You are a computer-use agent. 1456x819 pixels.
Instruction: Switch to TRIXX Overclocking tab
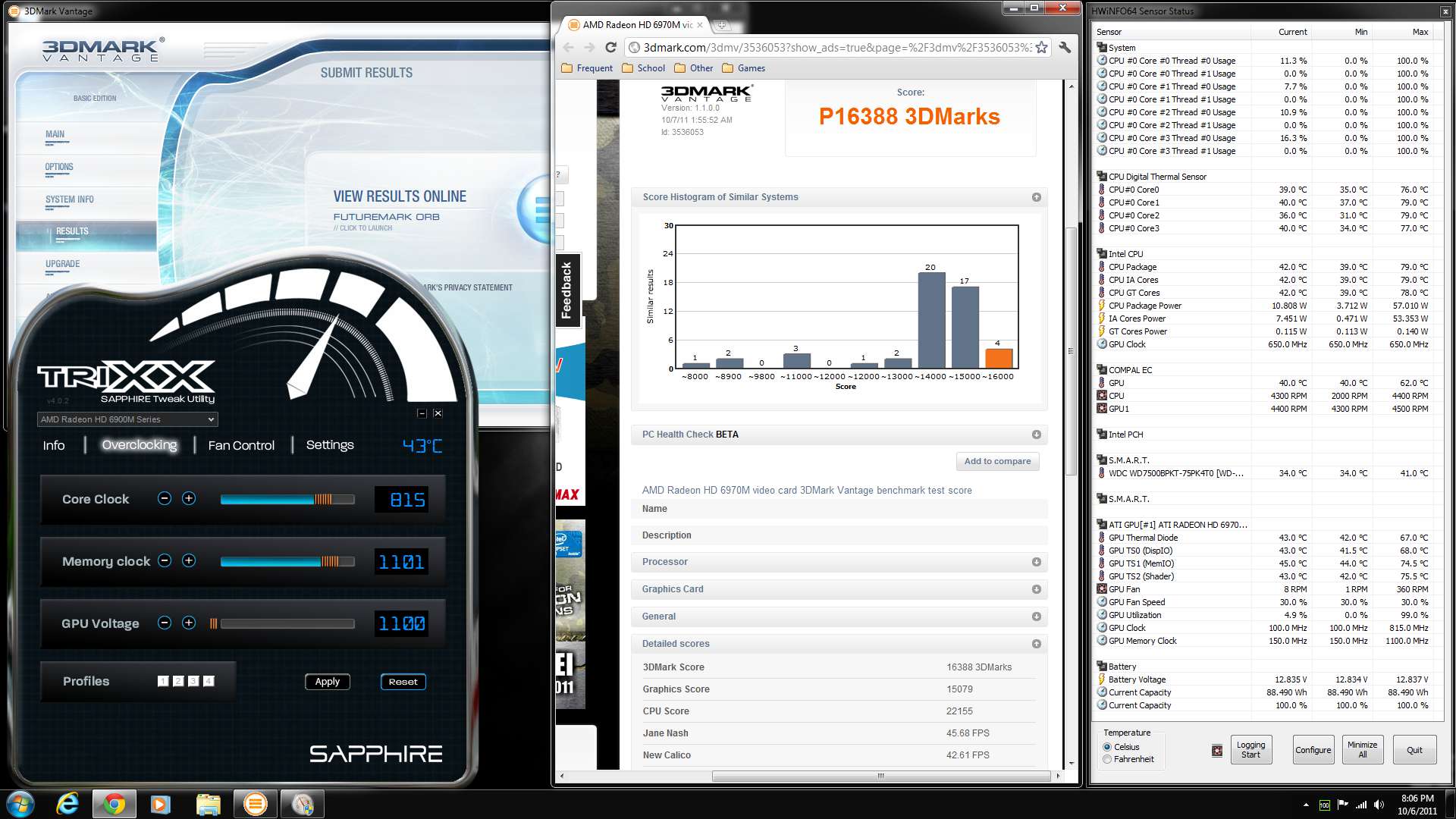point(140,445)
